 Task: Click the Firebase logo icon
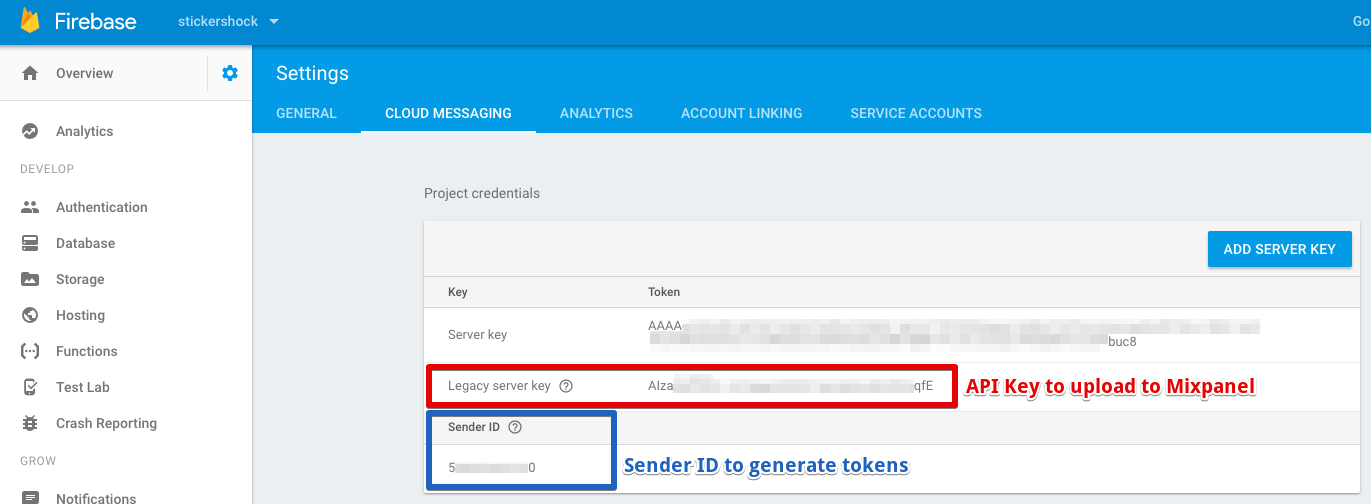pos(30,21)
